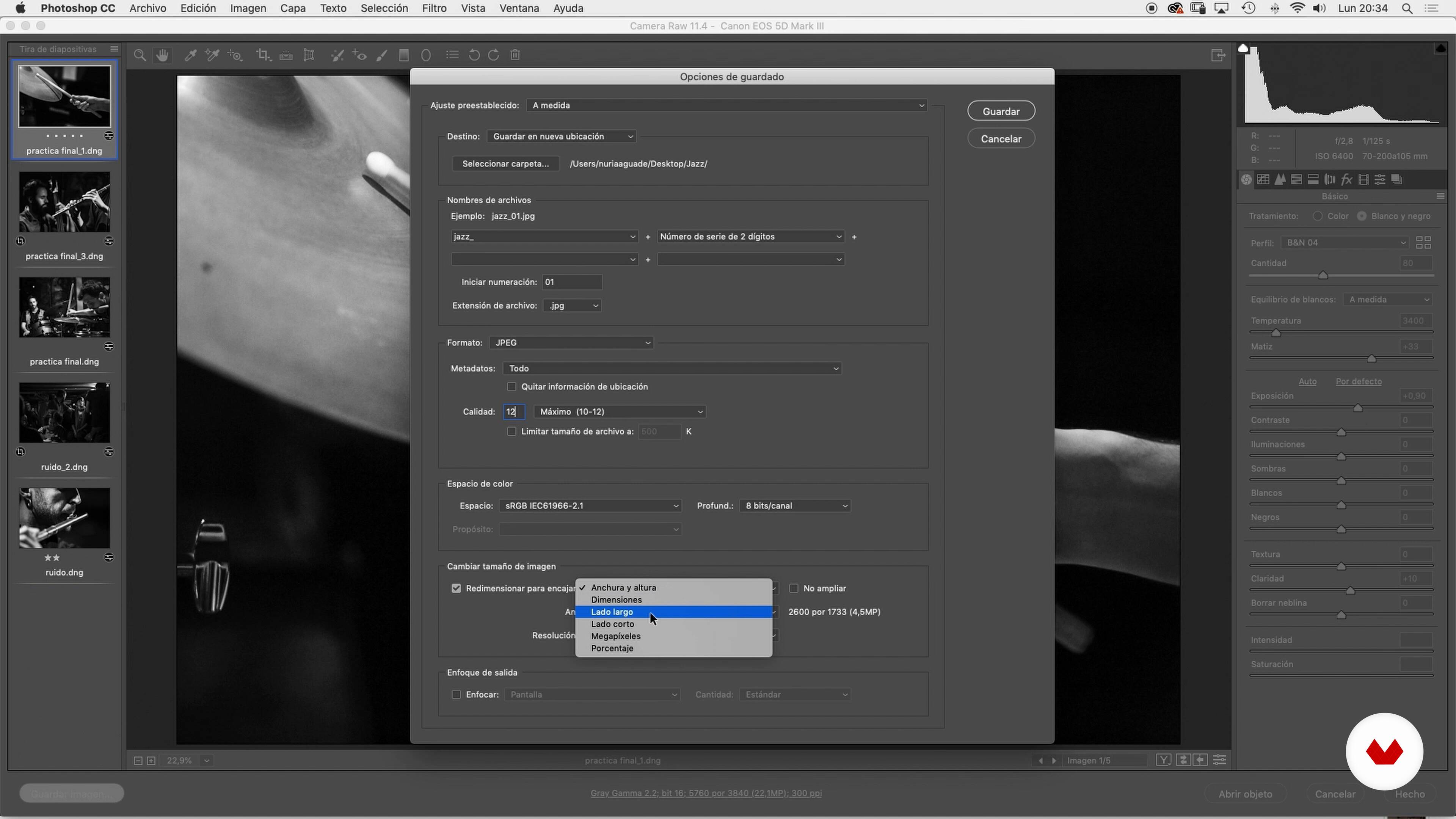Click the trash delete icon in toolbar
The width and height of the screenshot is (1456, 819).
tap(515, 55)
